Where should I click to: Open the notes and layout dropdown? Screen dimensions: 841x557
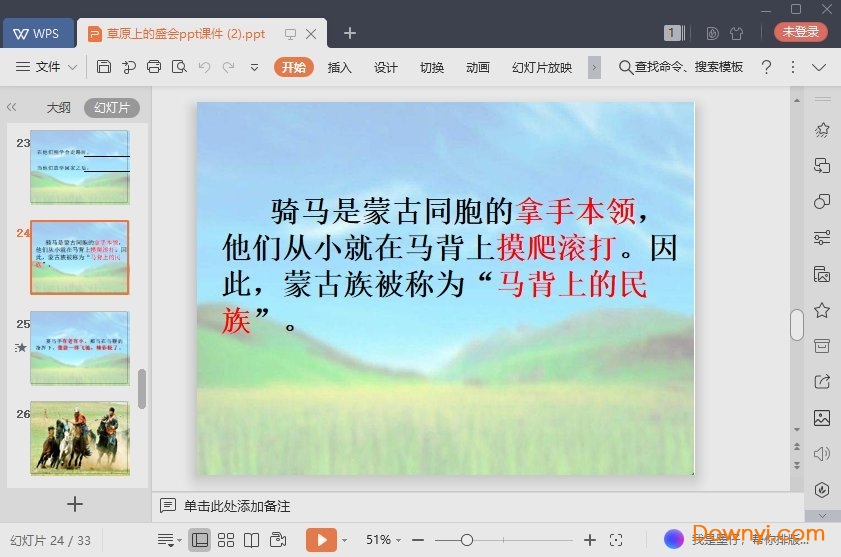coord(169,540)
